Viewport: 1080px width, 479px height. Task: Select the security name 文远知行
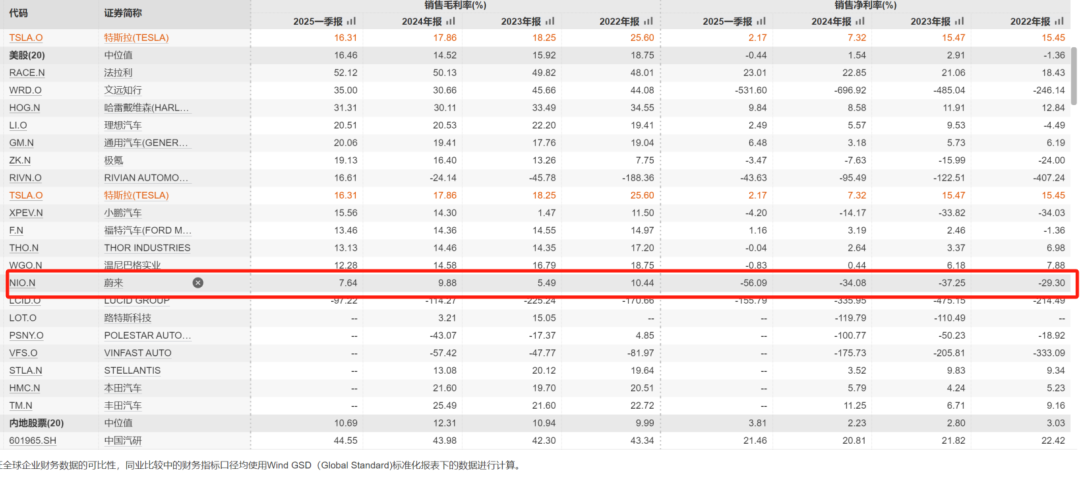[x=123, y=90]
